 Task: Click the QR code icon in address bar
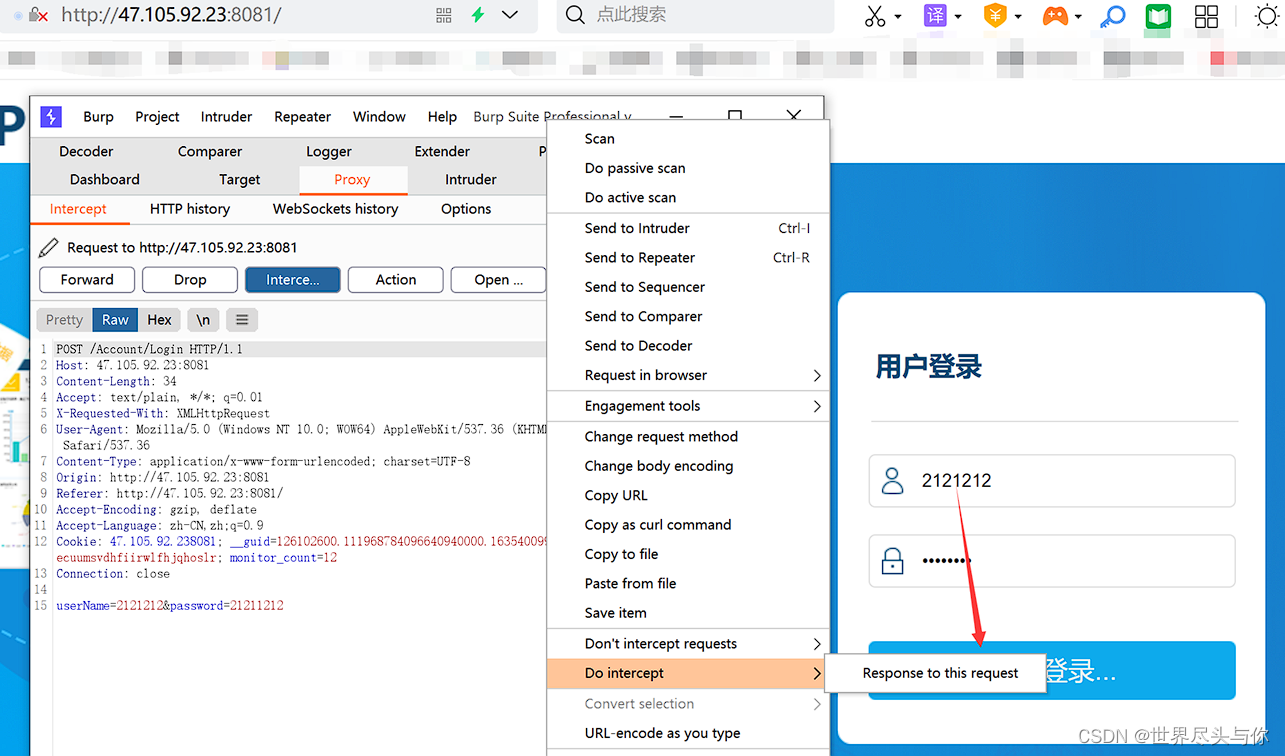pyautogui.click(x=444, y=15)
